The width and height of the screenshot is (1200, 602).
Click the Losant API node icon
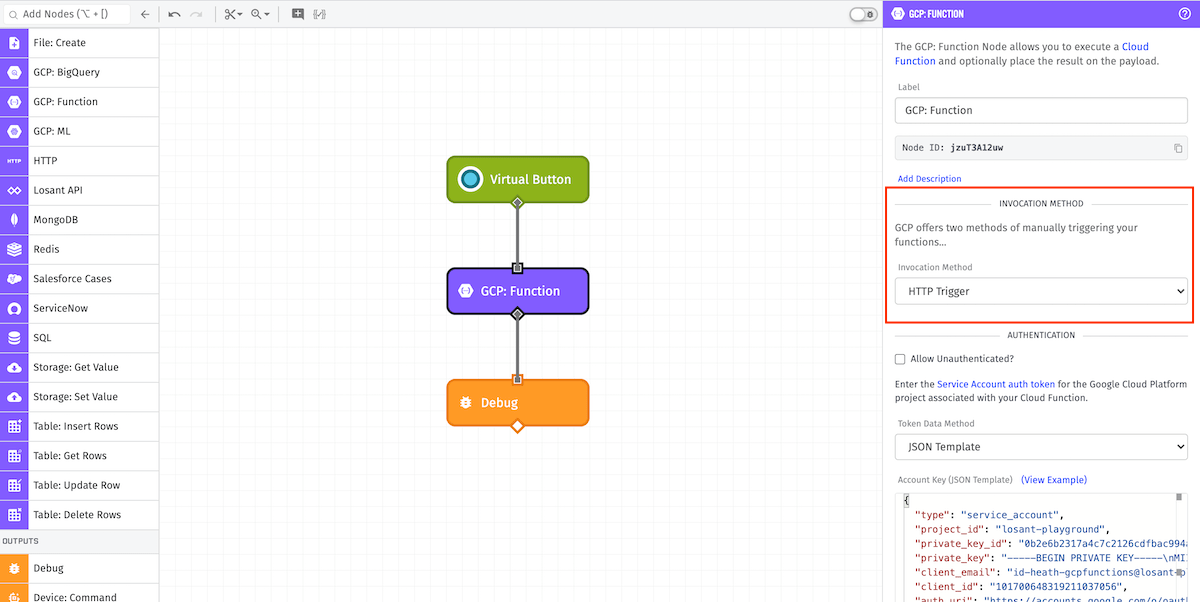[x=14, y=190]
